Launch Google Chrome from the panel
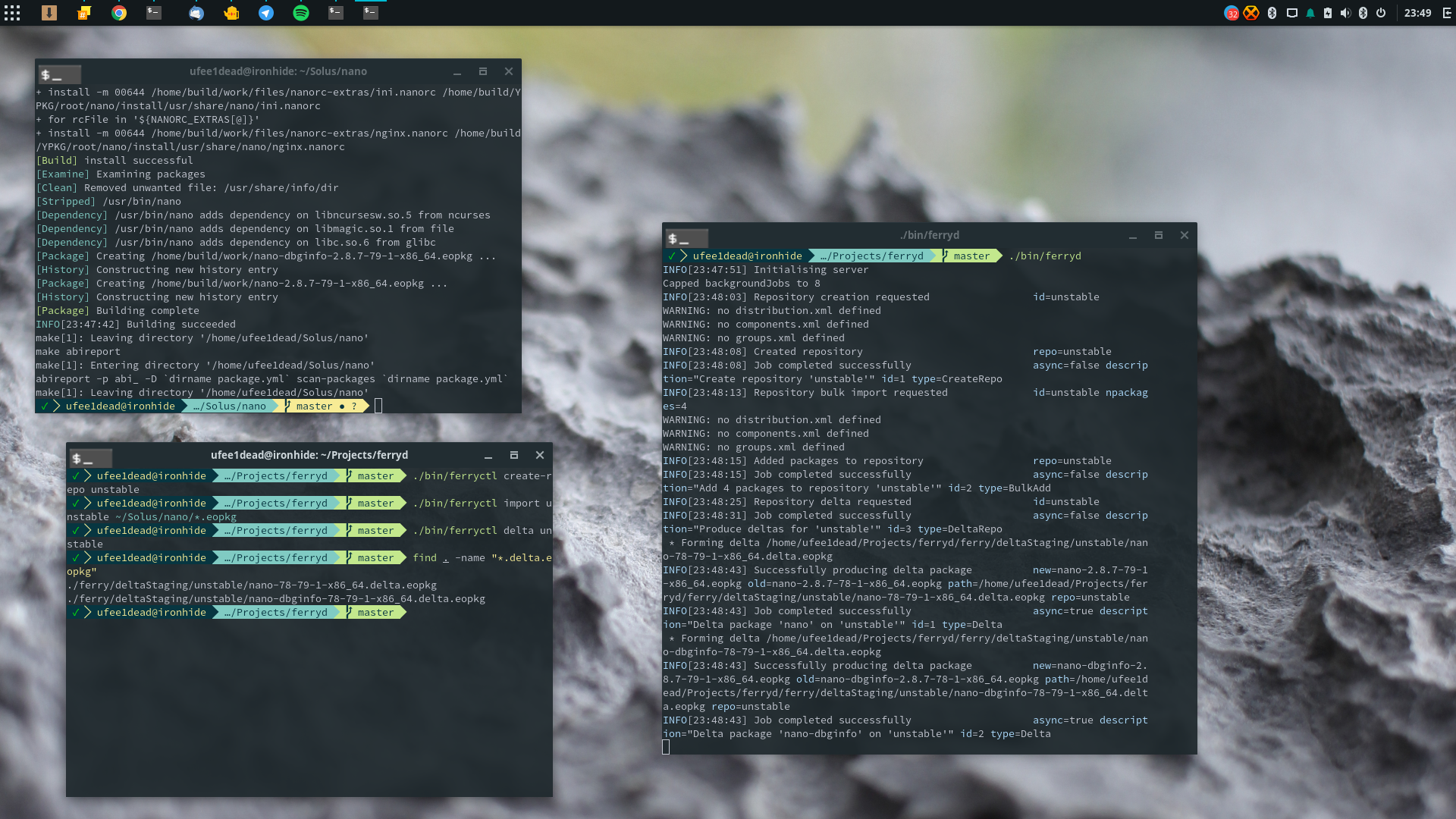The height and width of the screenshot is (819, 1456). pos(119,13)
